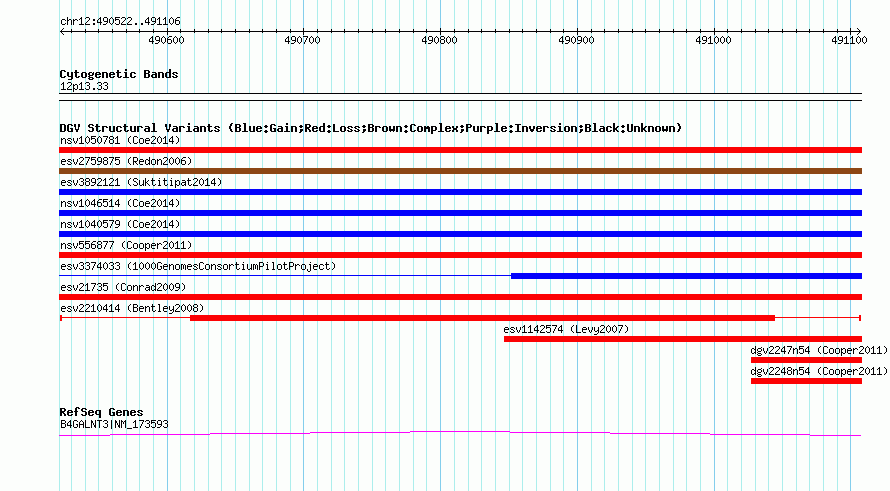Image resolution: width=890 pixels, height=491 pixels.
Task: Select the red bar under esv21735
Action: (460, 297)
